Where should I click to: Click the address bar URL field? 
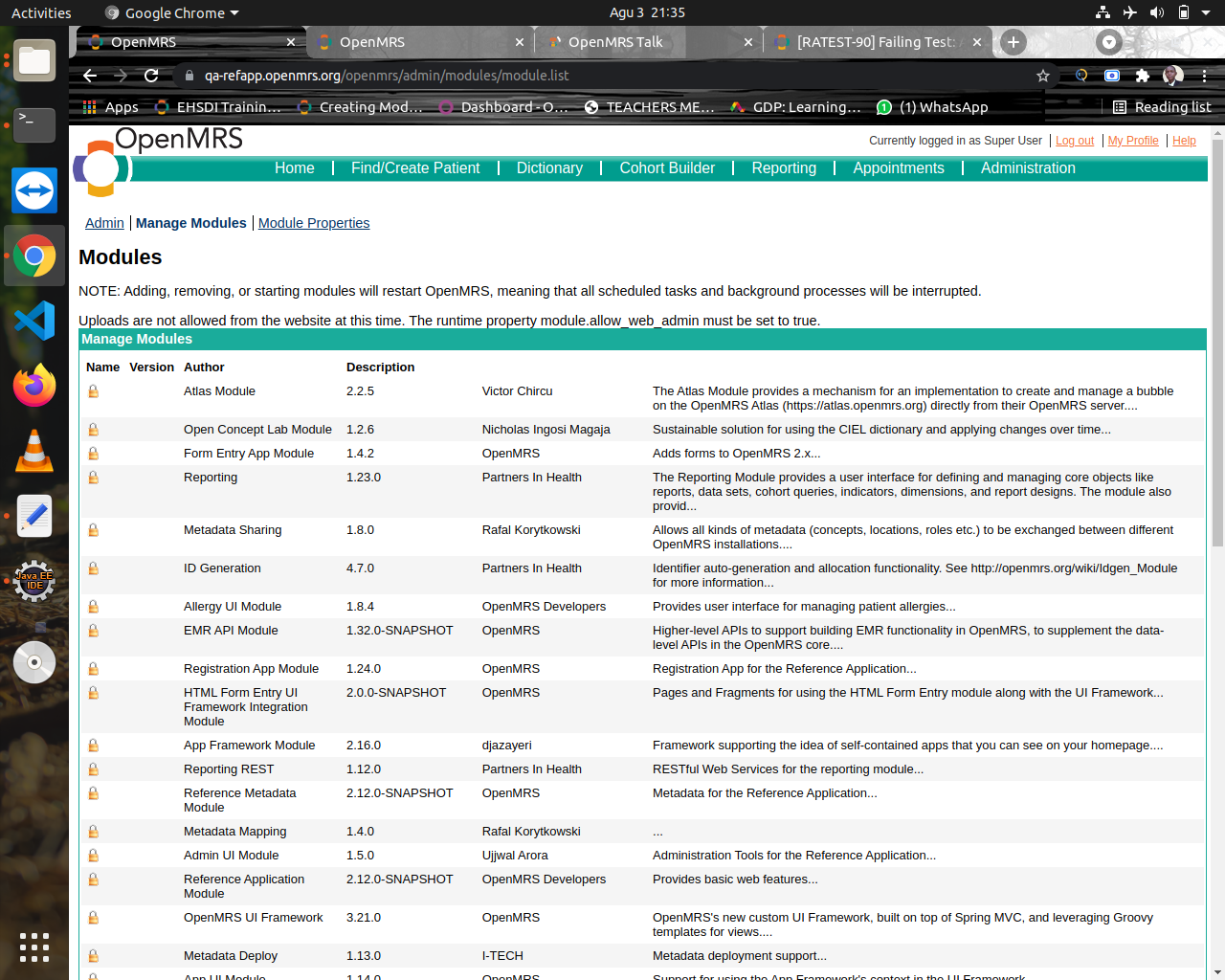pos(612,76)
